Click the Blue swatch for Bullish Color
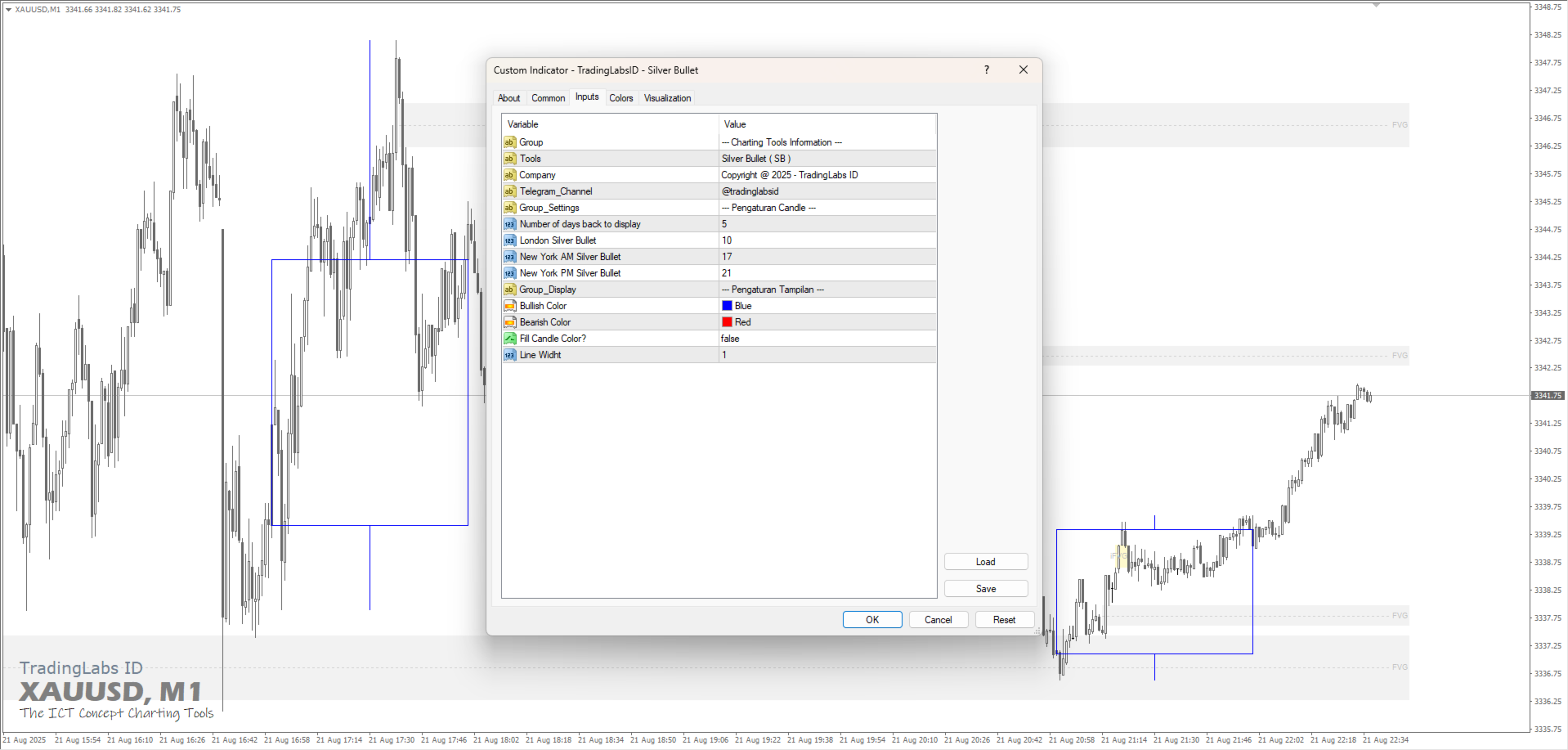Image resolution: width=1568 pixels, height=750 pixels. point(727,306)
